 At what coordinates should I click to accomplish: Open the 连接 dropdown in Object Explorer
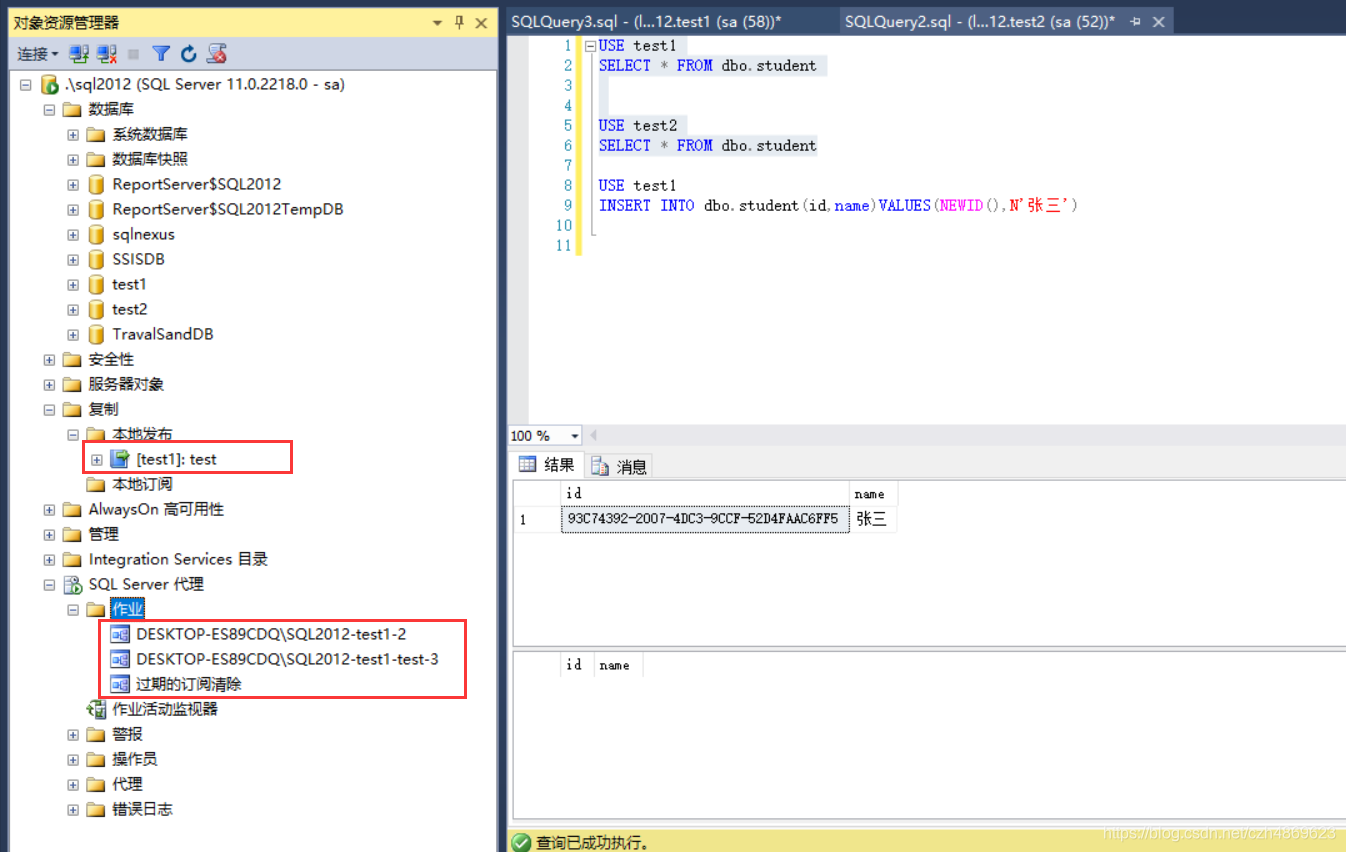click(x=37, y=54)
